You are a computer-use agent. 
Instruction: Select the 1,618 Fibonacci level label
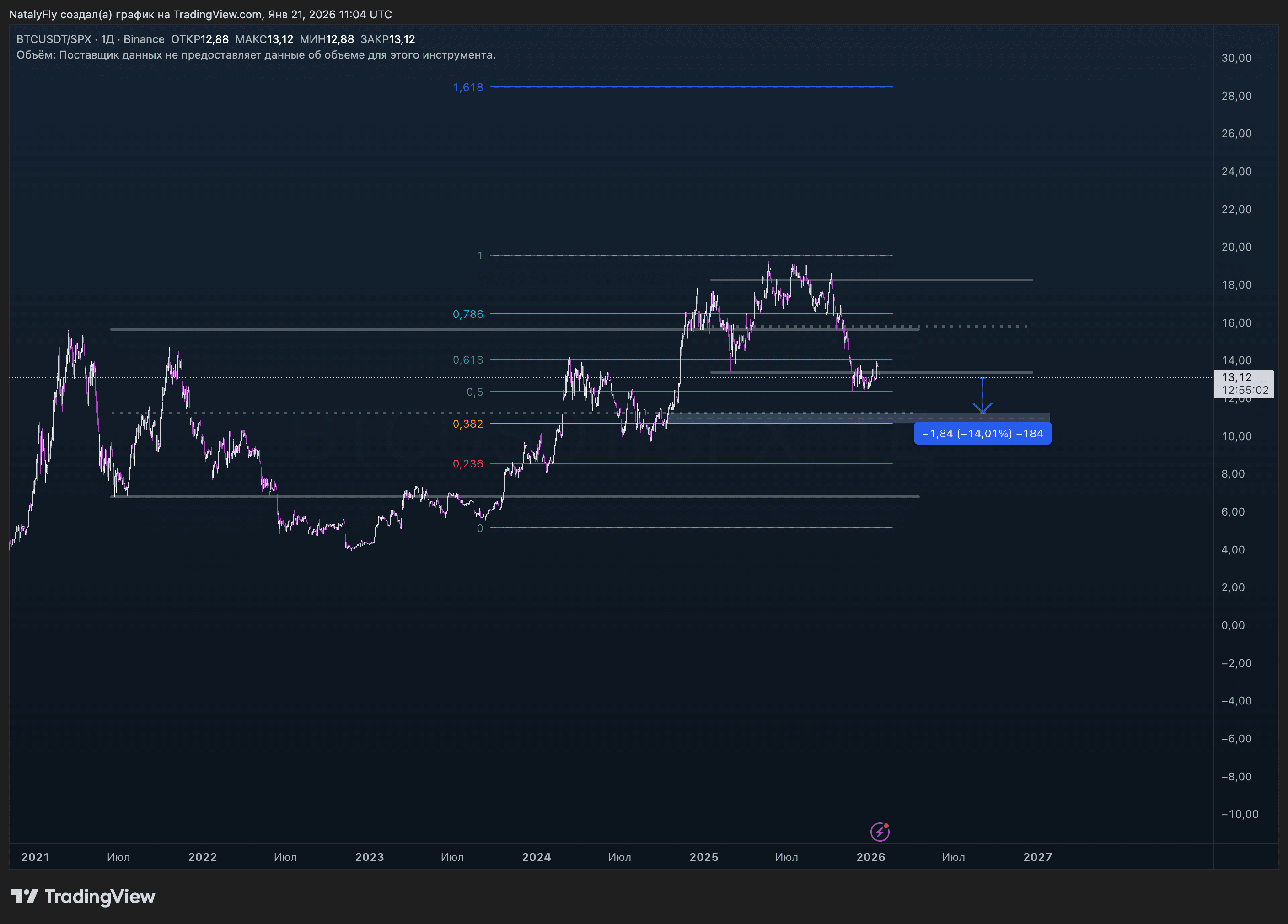pos(468,87)
